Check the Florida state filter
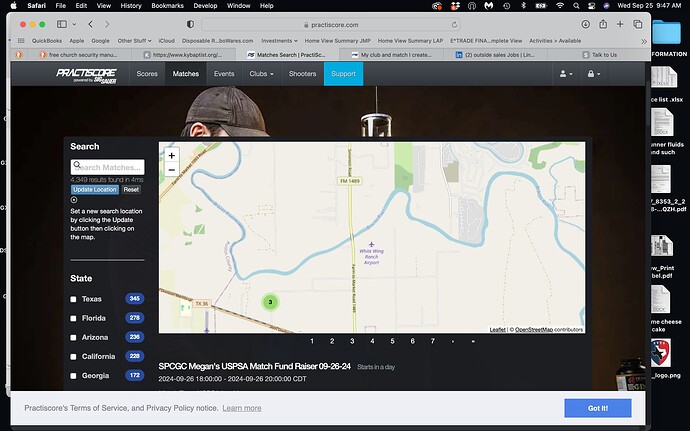The height and width of the screenshot is (431, 690). (73, 318)
